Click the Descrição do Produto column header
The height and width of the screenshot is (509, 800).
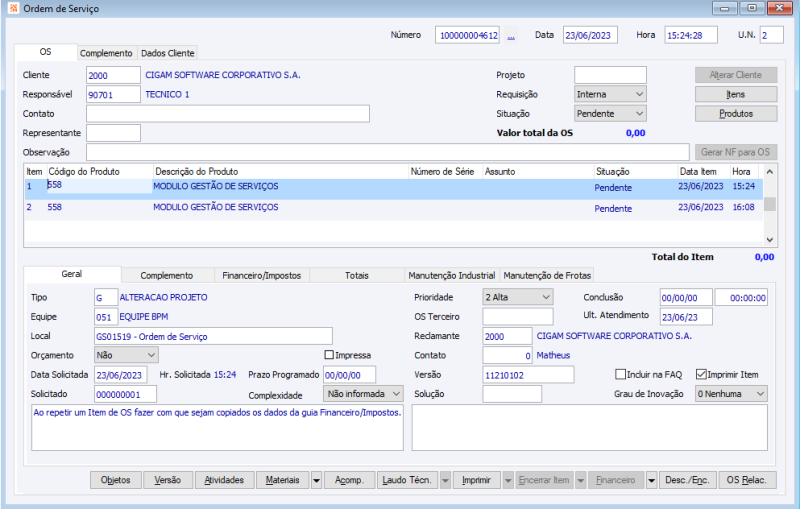click(x=281, y=172)
